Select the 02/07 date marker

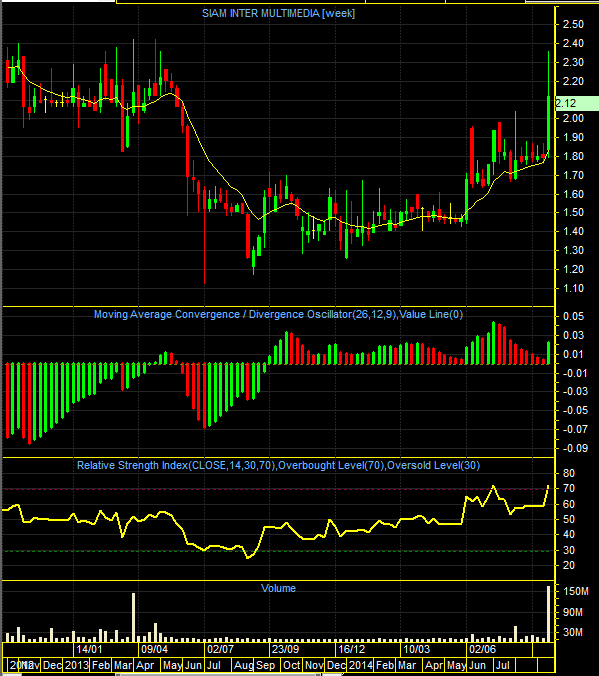pyautogui.click(x=220, y=649)
